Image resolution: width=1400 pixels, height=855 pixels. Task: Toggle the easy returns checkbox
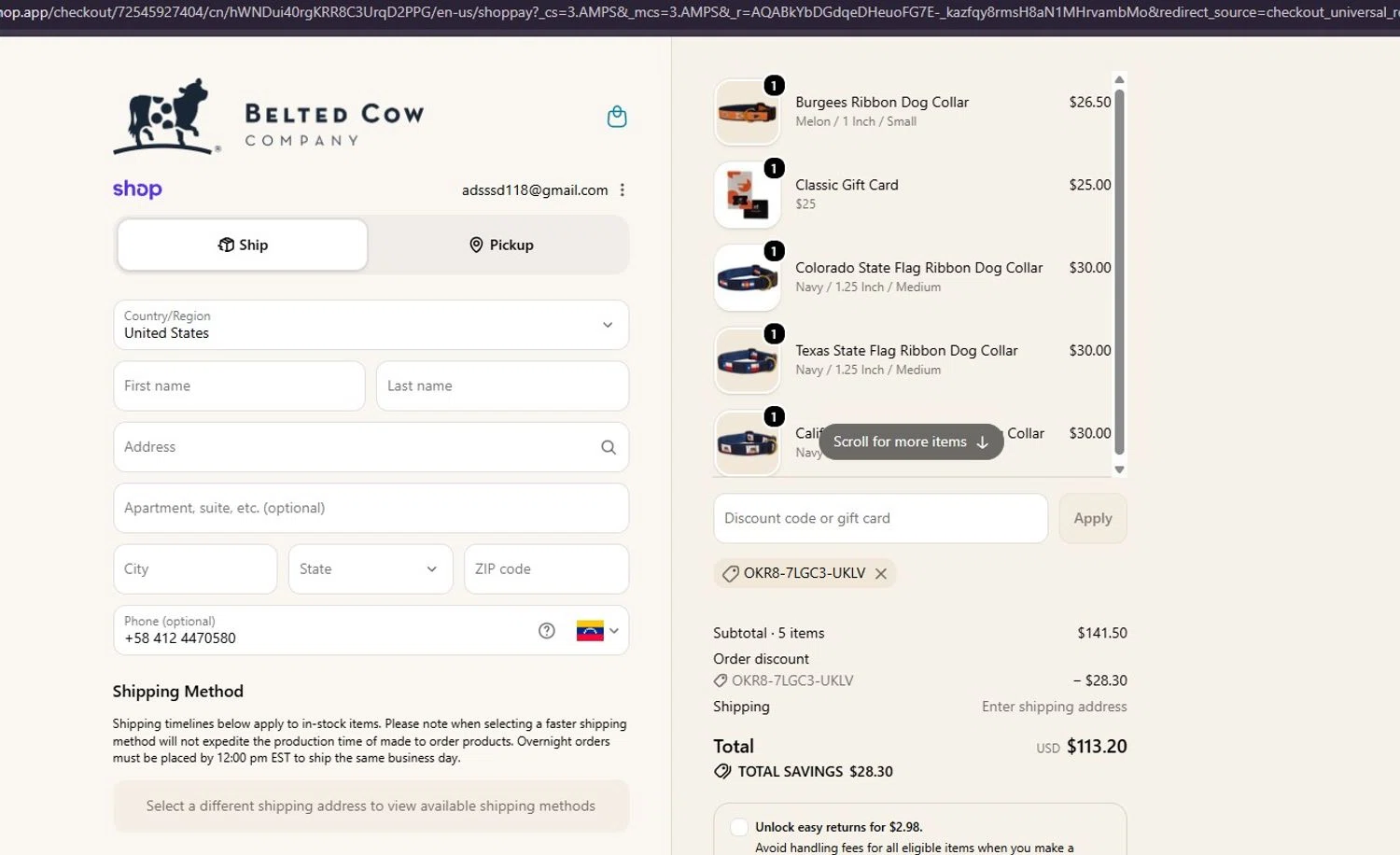[x=739, y=827]
